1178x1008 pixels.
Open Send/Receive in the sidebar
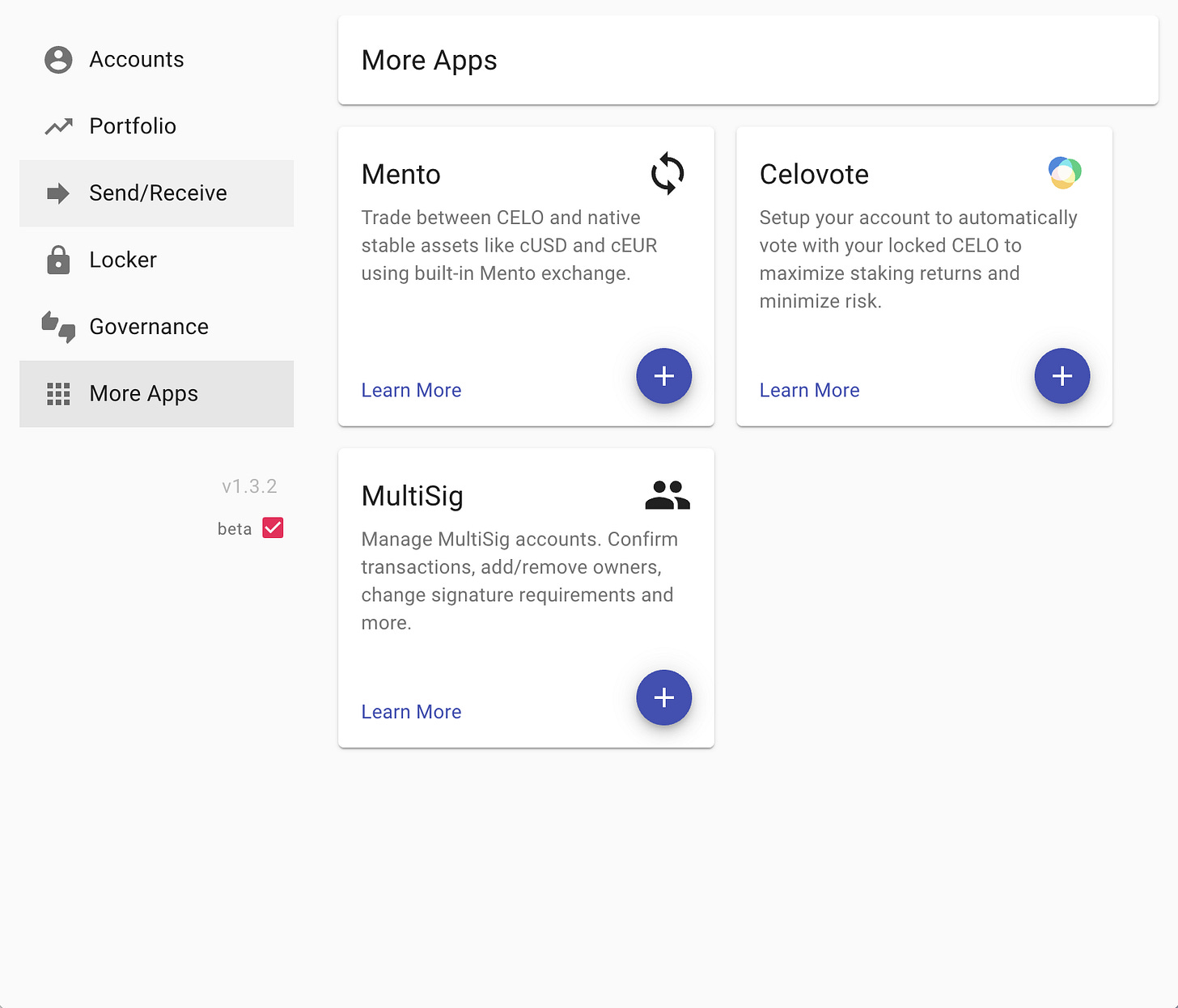point(157,193)
